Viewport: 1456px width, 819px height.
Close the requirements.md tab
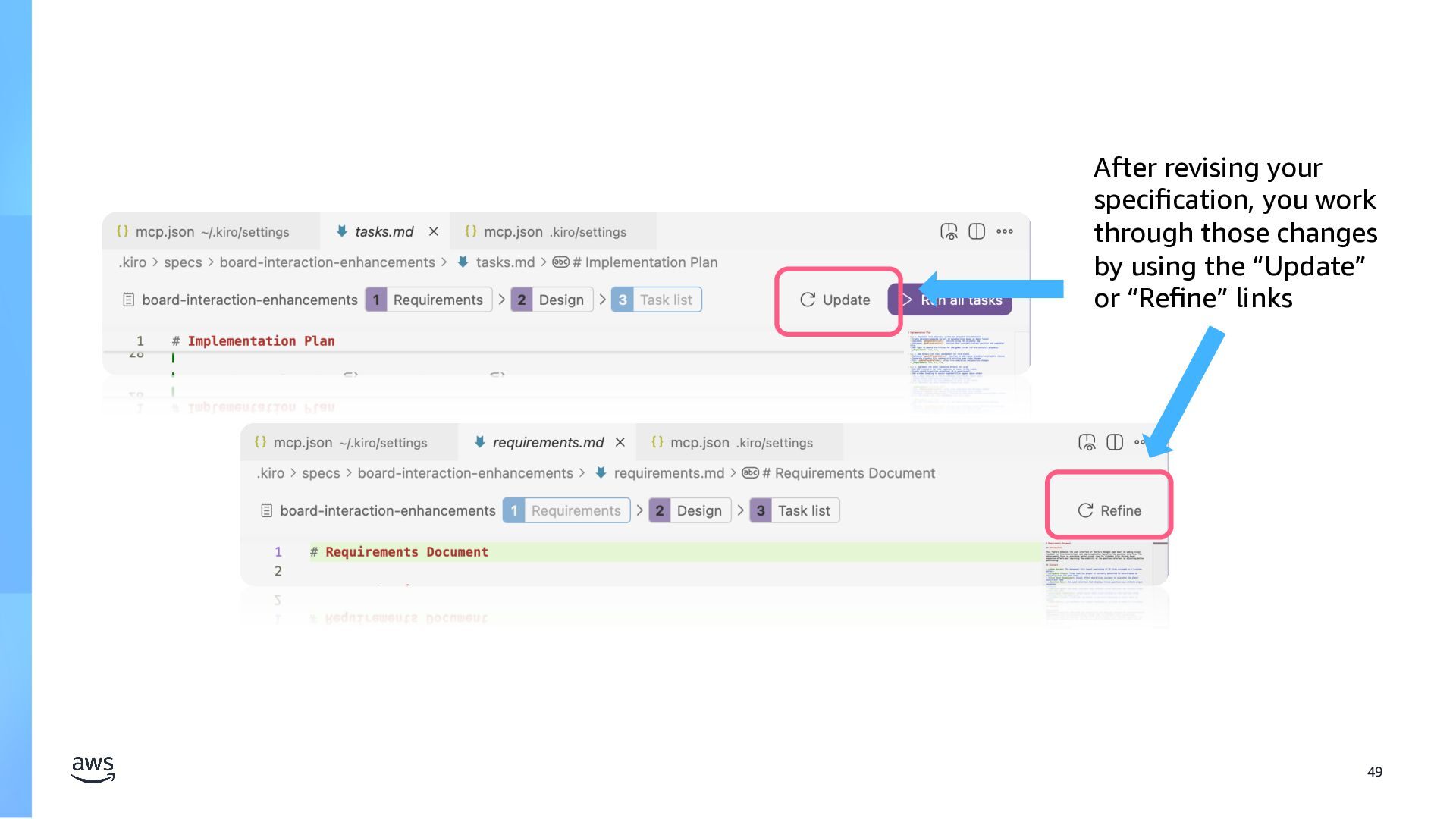point(620,442)
